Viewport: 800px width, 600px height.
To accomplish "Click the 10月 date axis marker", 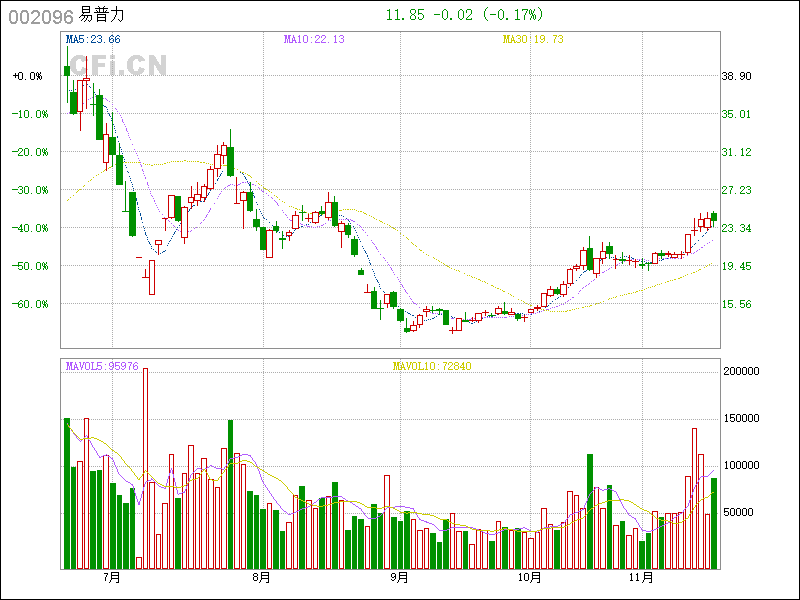I will (x=530, y=578).
